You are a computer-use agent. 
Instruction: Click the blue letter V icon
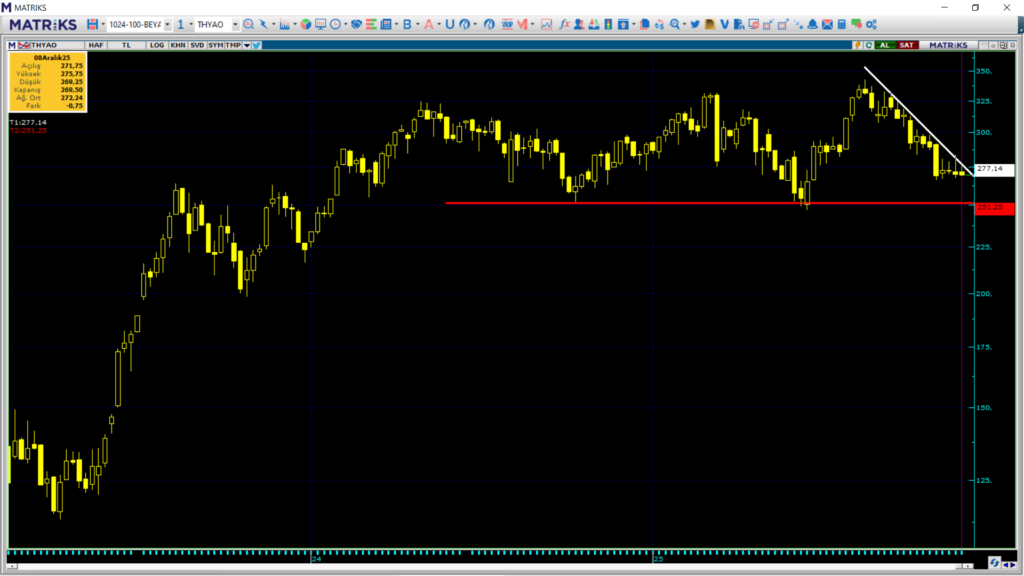tap(724, 24)
